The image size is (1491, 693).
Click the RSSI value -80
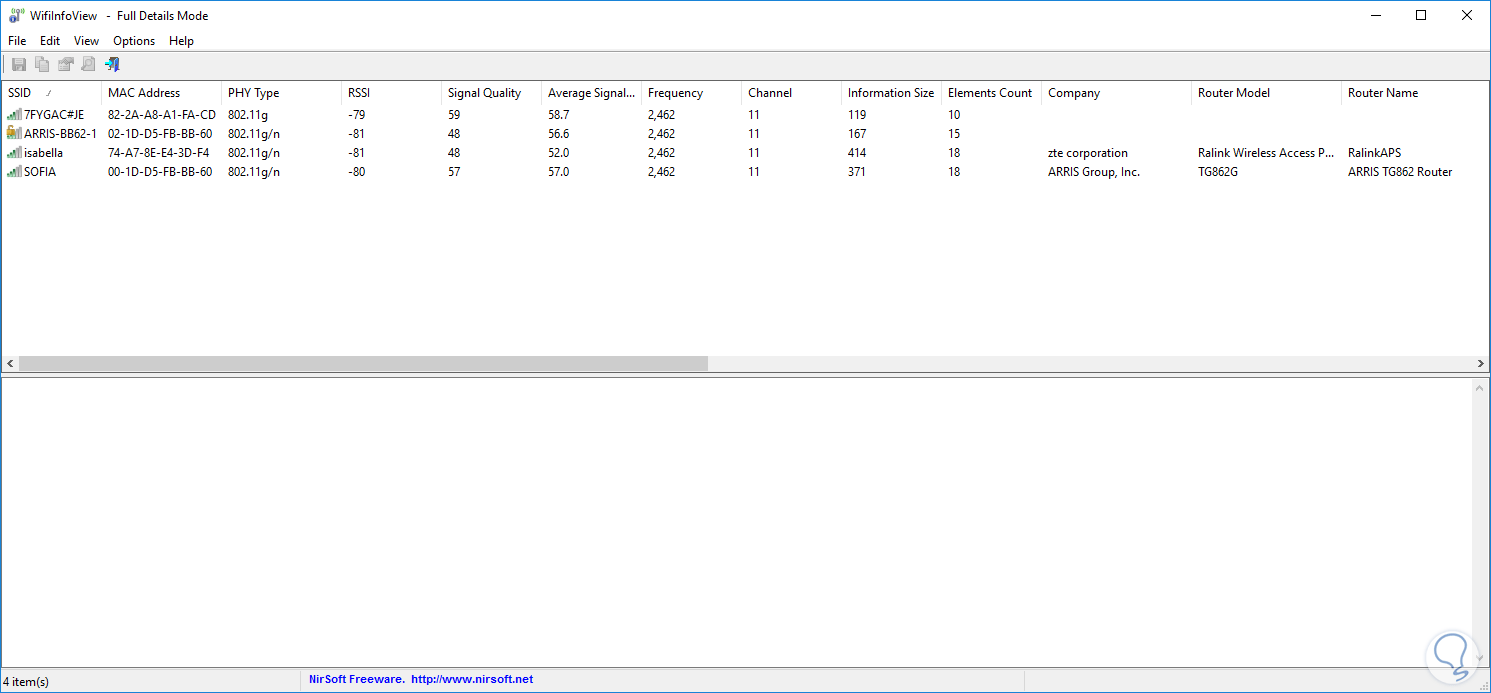click(357, 172)
